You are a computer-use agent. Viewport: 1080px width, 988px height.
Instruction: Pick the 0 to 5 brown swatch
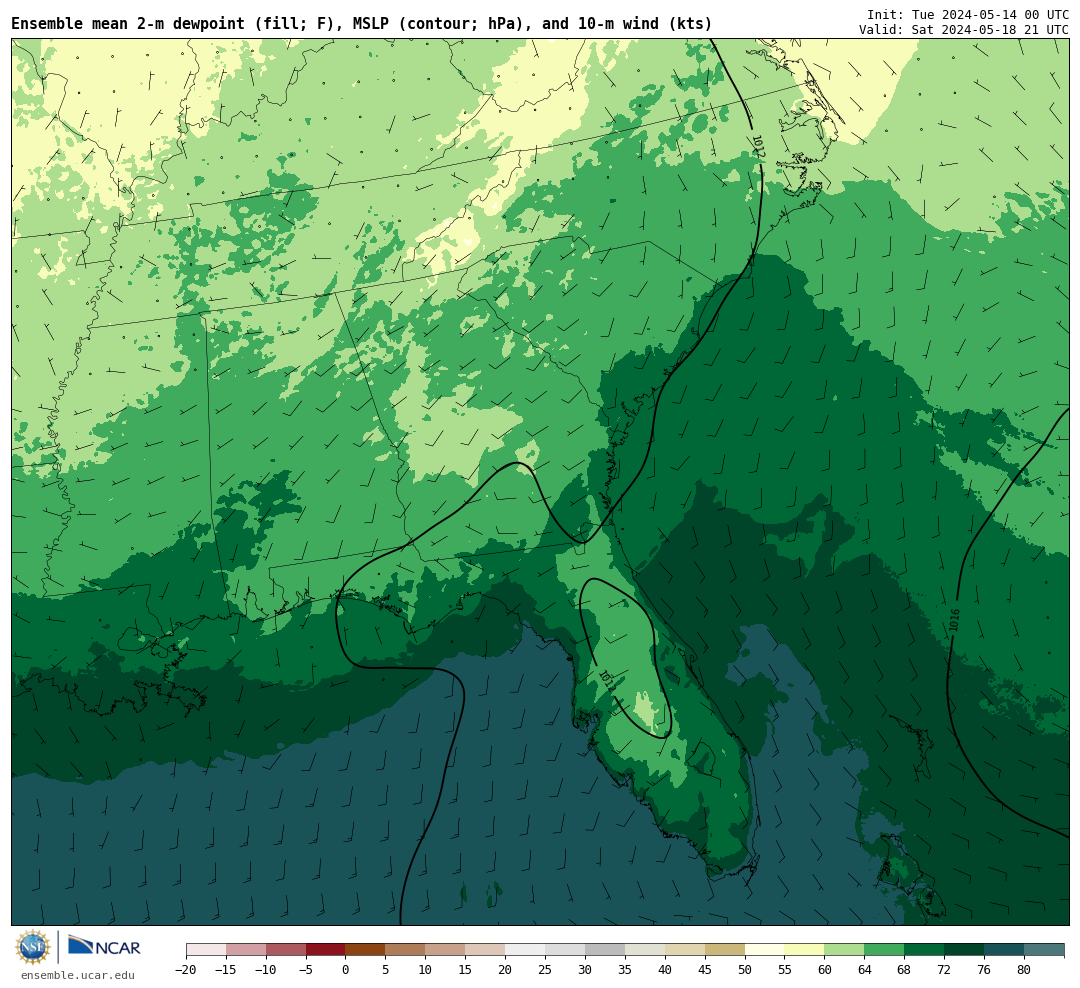[366, 950]
